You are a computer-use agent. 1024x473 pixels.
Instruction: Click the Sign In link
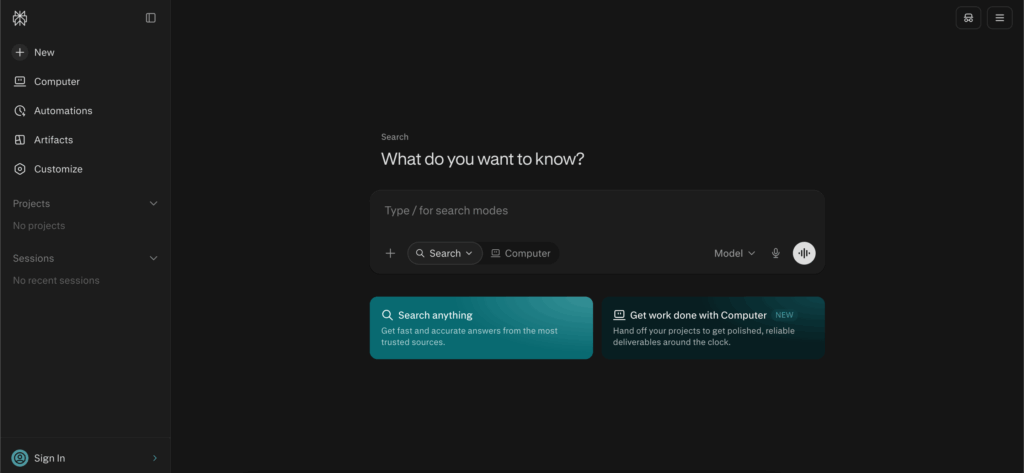pyautogui.click(x=50, y=458)
